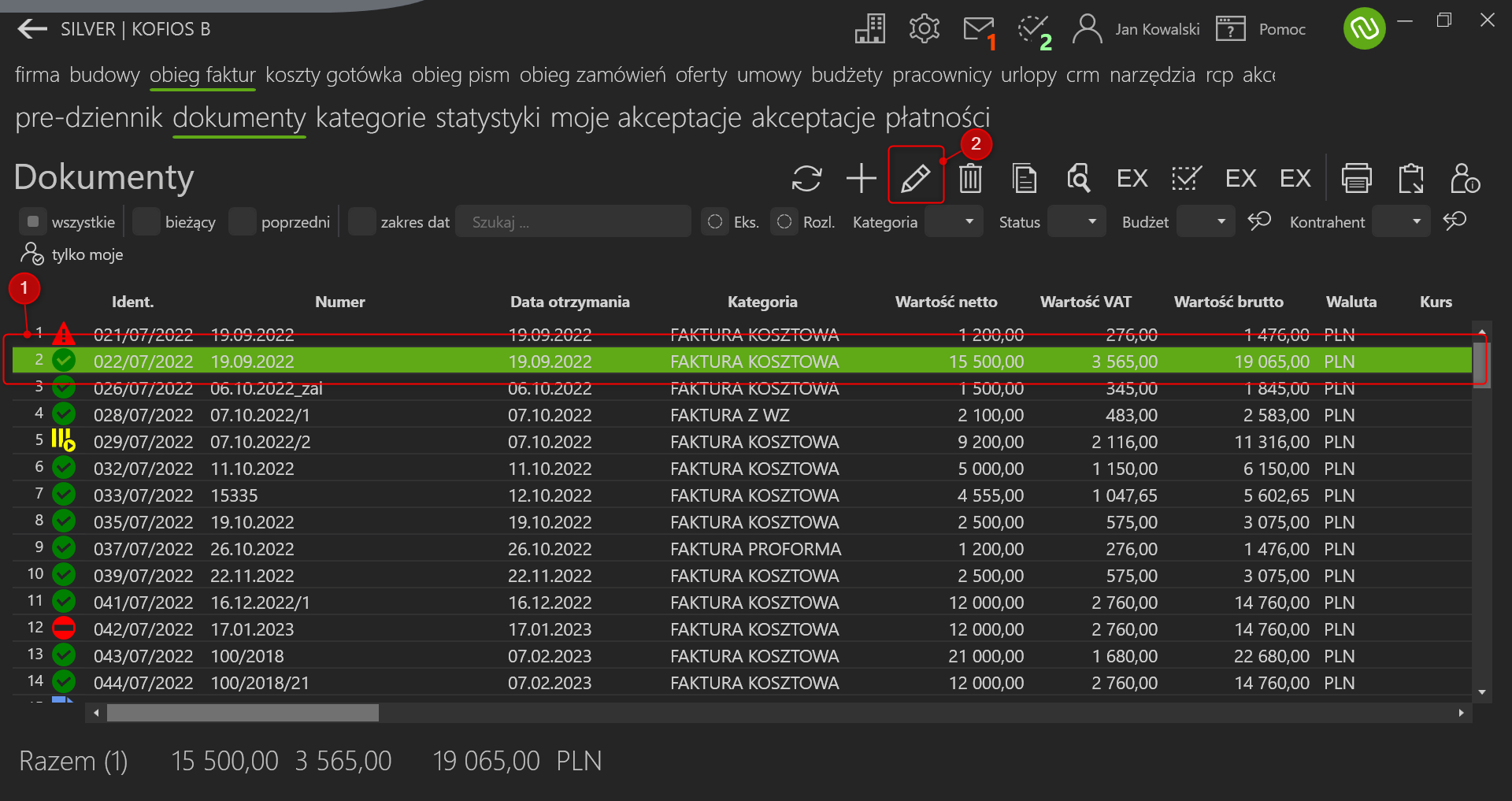Open mail messages envelope icon
1512x801 pixels.
pyautogui.click(x=979, y=29)
